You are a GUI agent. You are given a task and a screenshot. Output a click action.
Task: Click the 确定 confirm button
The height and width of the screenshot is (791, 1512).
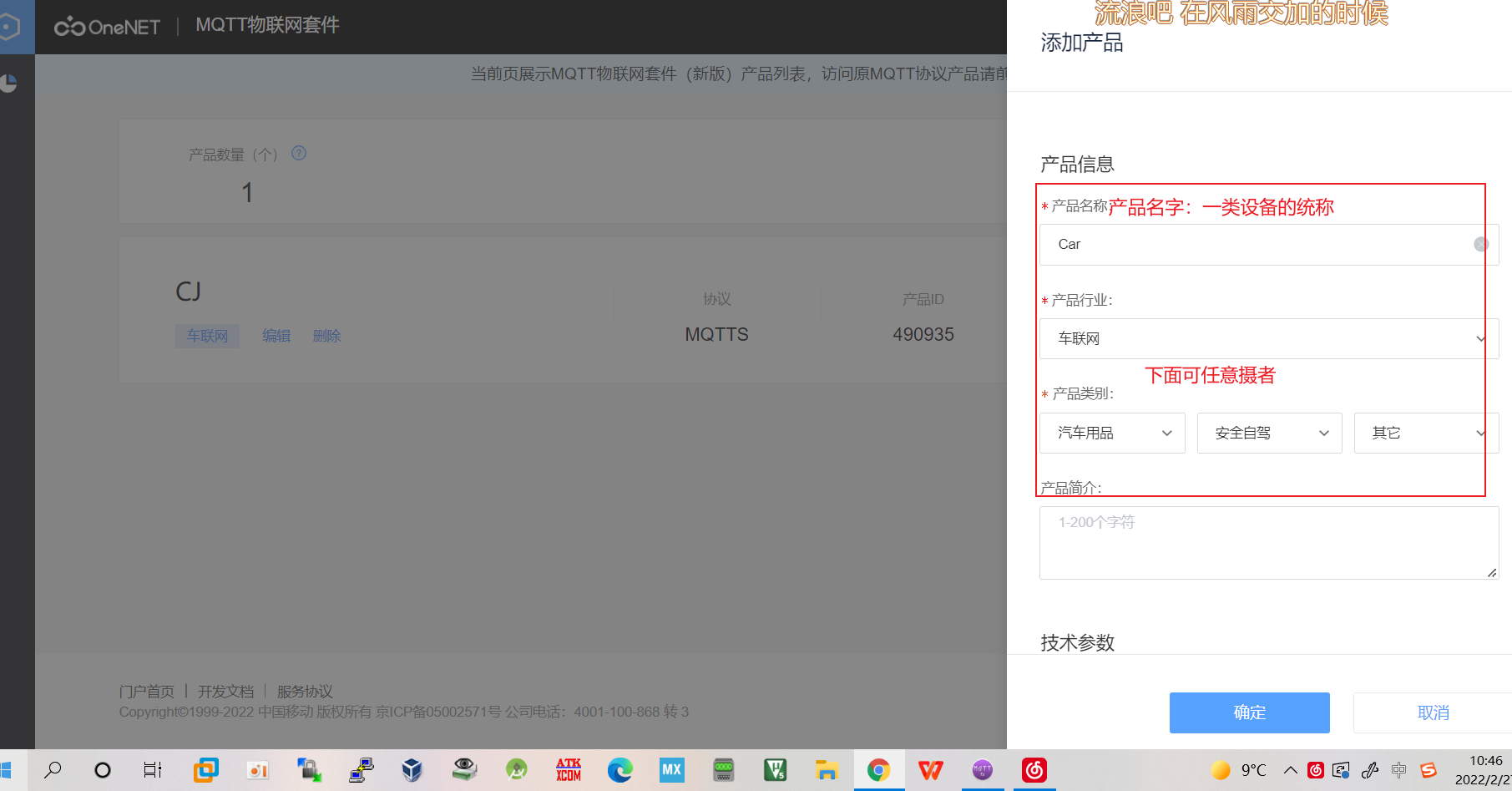tap(1249, 712)
